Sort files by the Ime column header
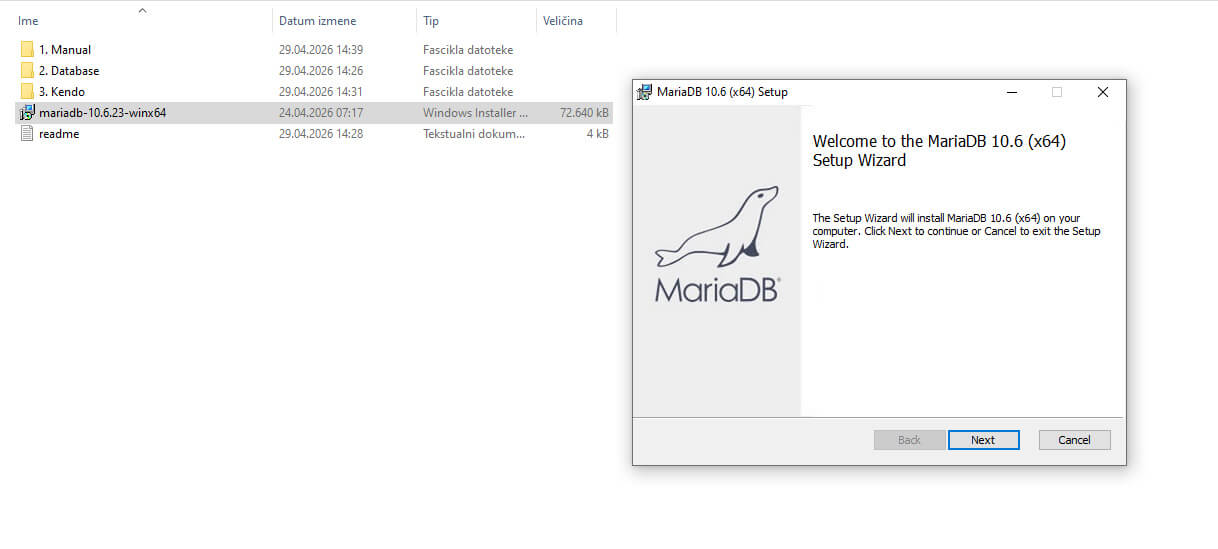 click(x=28, y=21)
